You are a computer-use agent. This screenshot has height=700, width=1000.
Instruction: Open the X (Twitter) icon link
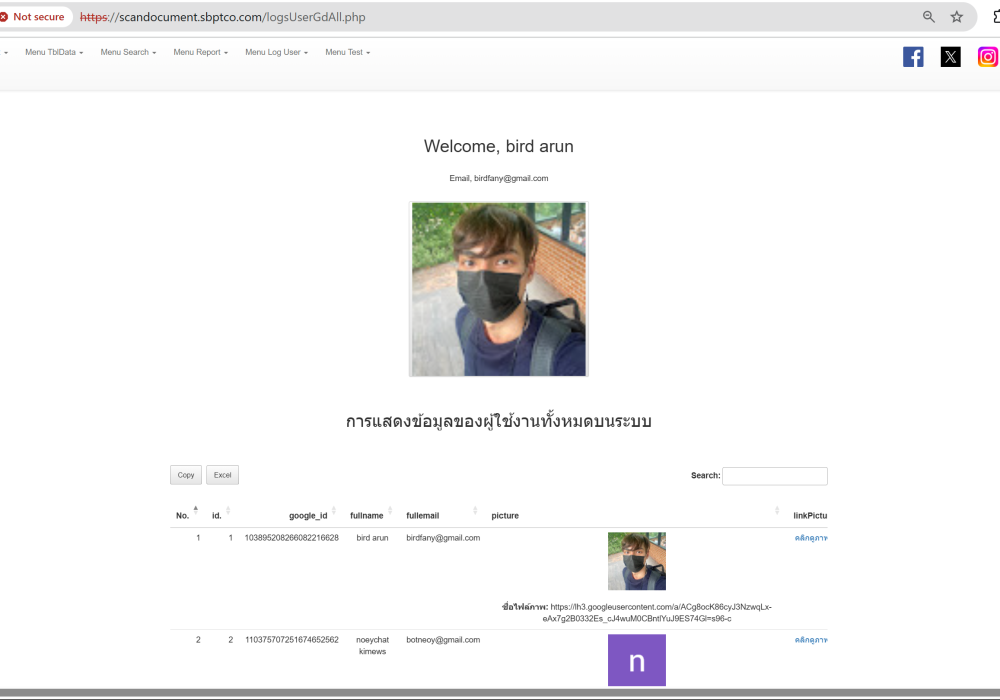coord(950,57)
